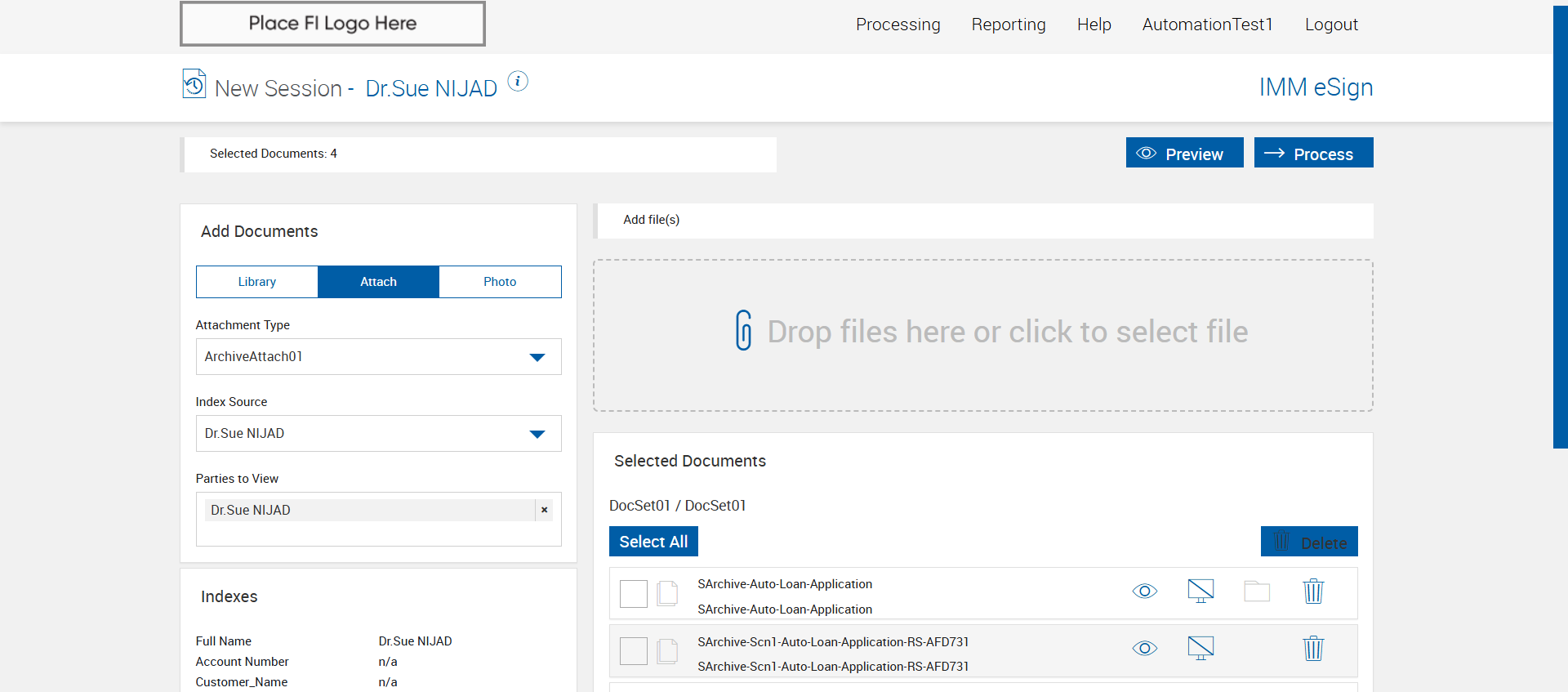Open the Help menu
This screenshot has width=1568, height=692.
[x=1094, y=25]
